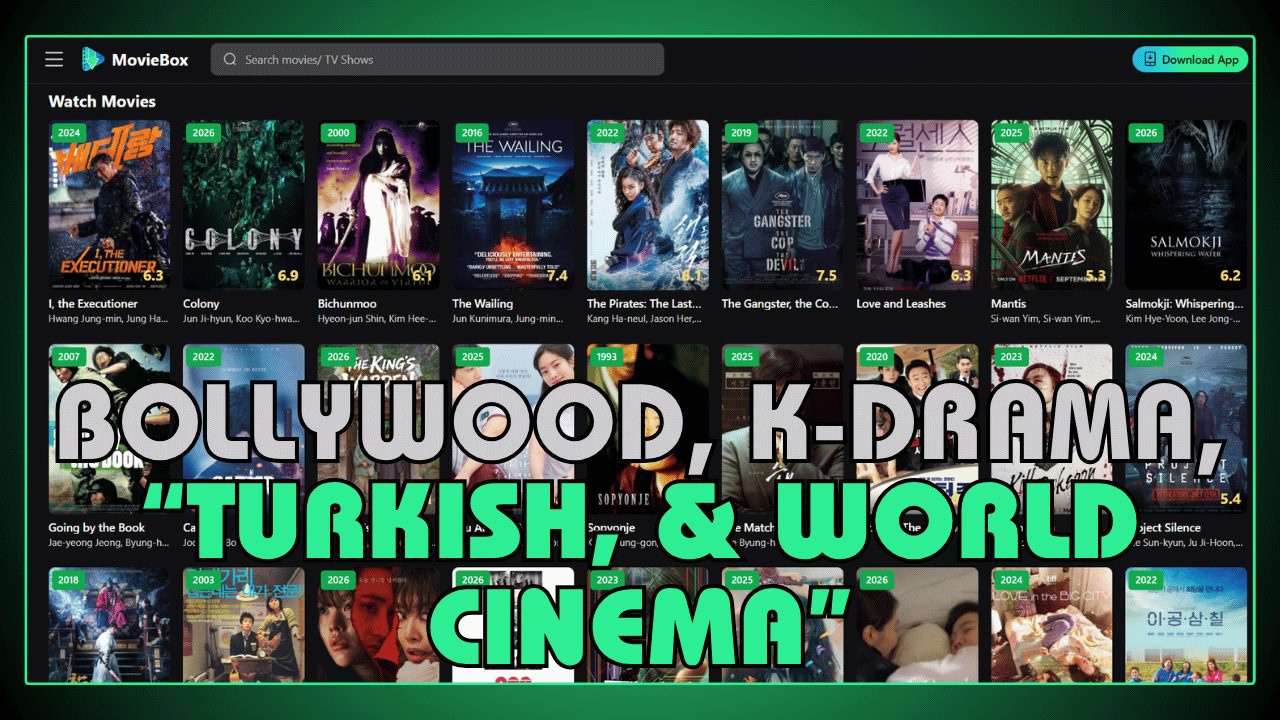Image resolution: width=1280 pixels, height=720 pixels.
Task: Open the I, the Executioner poster
Action: click(x=109, y=205)
